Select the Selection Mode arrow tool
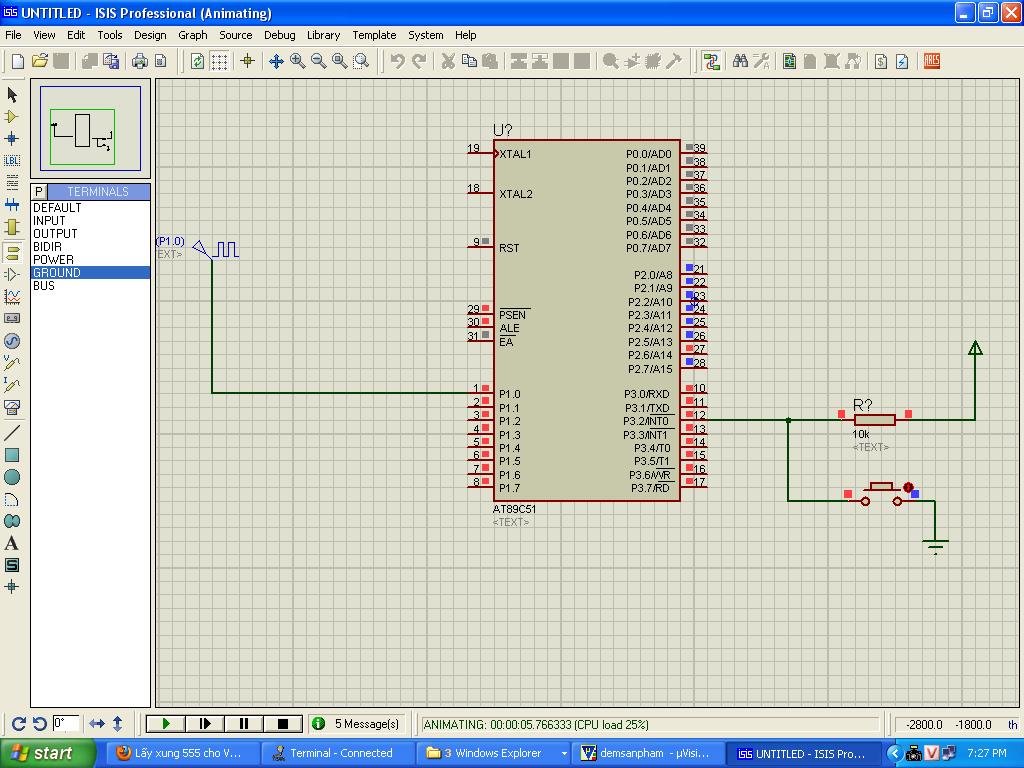The image size is (1024, 768). click(12, 95)
